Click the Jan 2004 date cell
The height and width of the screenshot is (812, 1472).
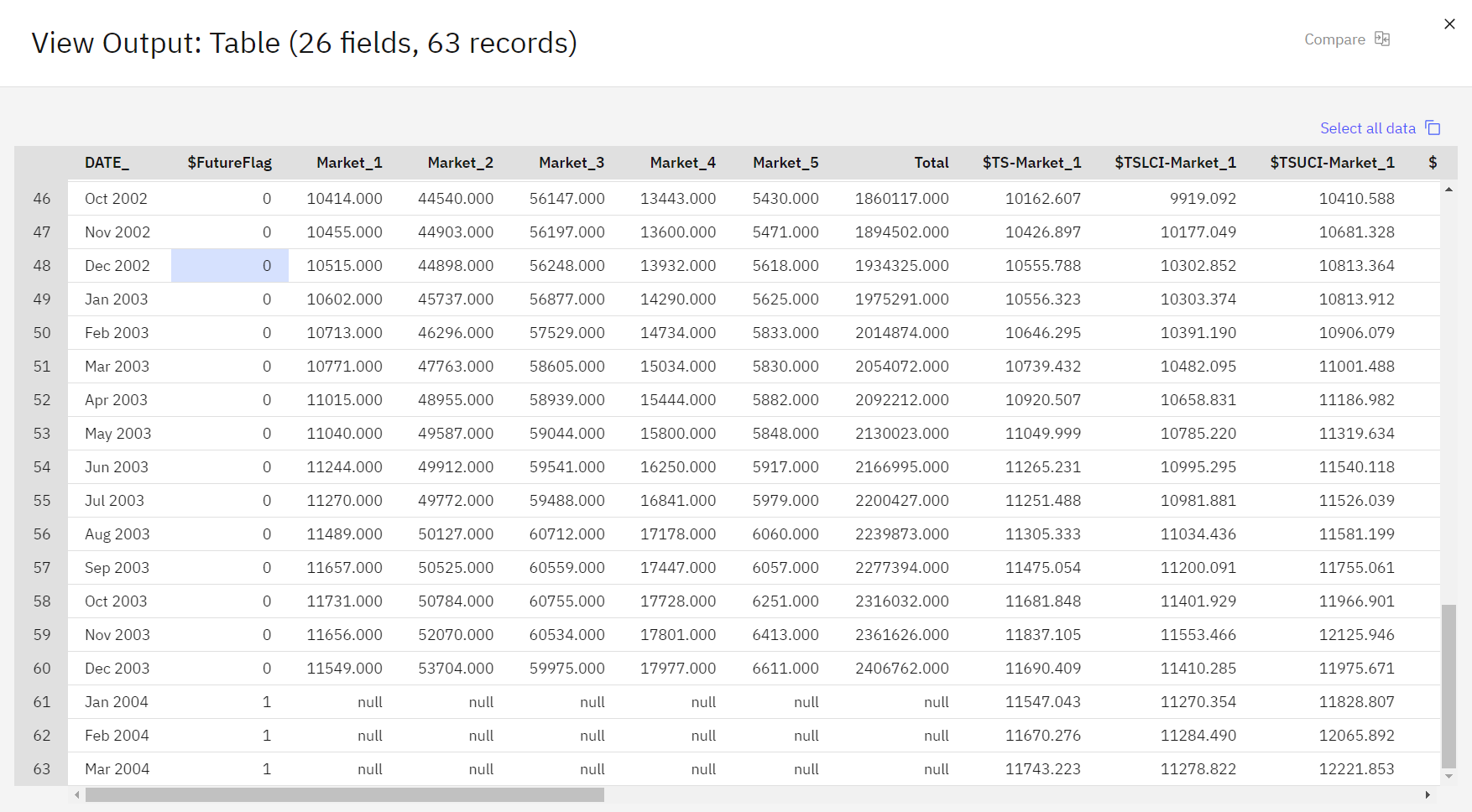point(116,702)
